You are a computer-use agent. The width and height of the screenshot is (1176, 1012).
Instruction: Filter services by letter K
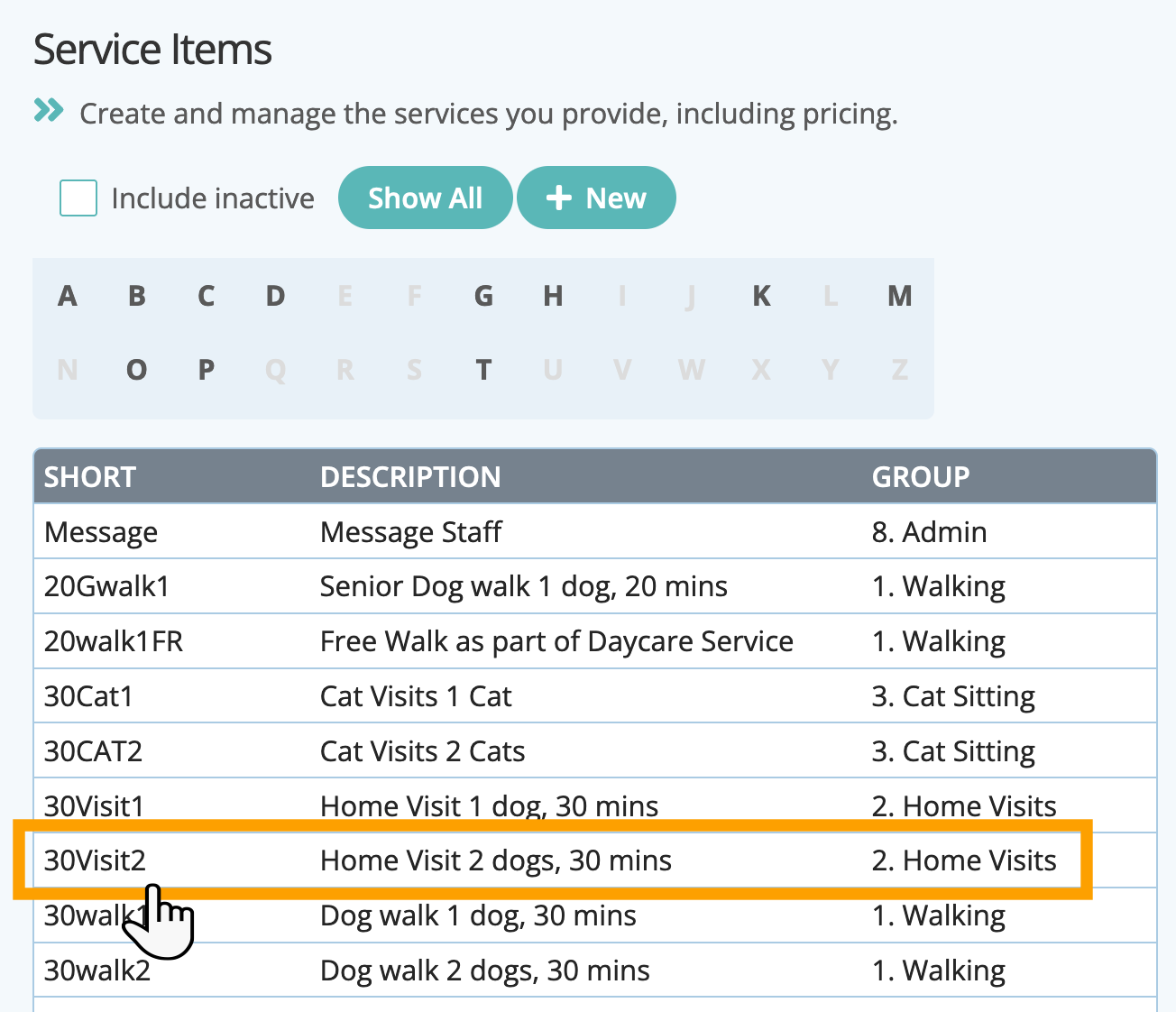[761, 296]
